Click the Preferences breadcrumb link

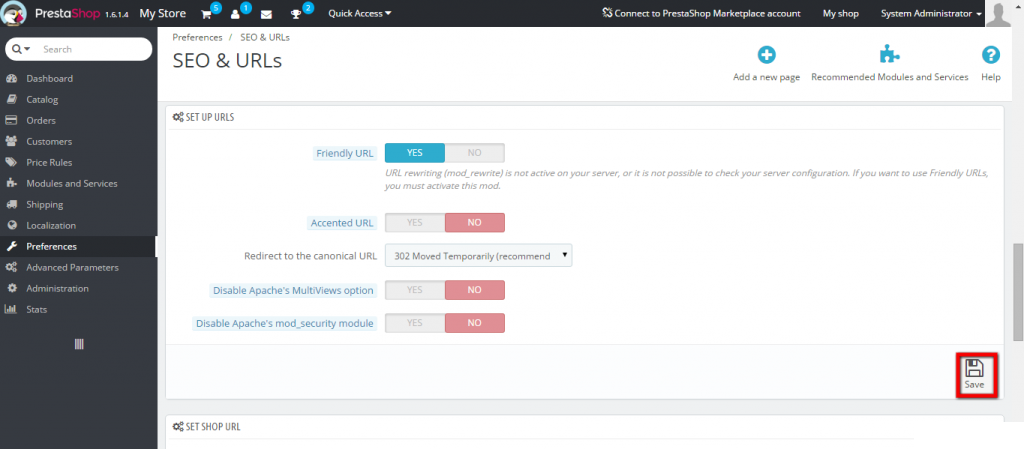click(197, 37)
